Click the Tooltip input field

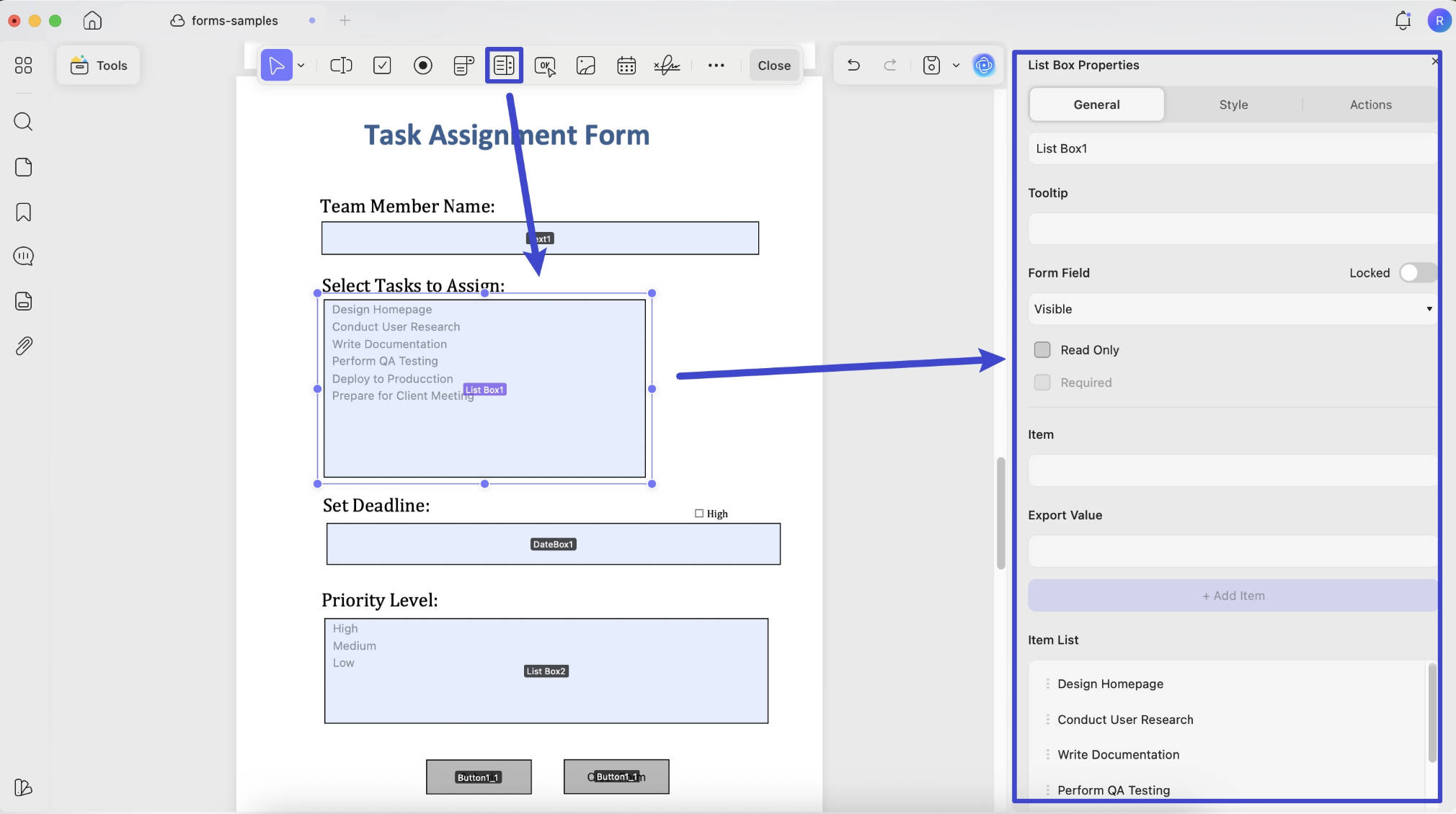(1233, 228)
